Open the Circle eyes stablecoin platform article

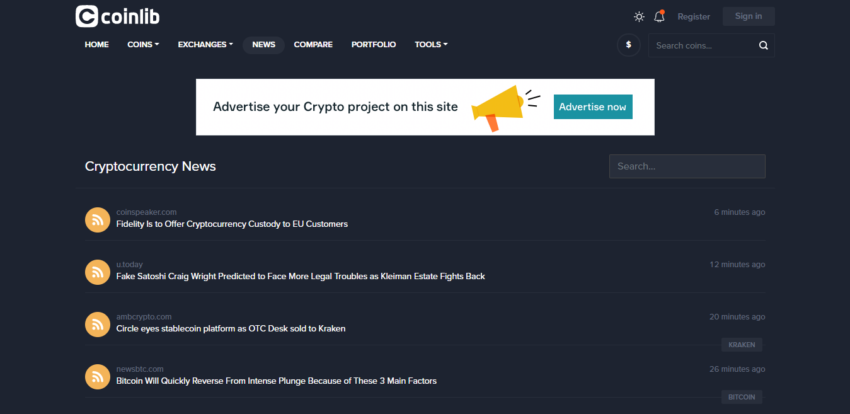click(231, 328)
